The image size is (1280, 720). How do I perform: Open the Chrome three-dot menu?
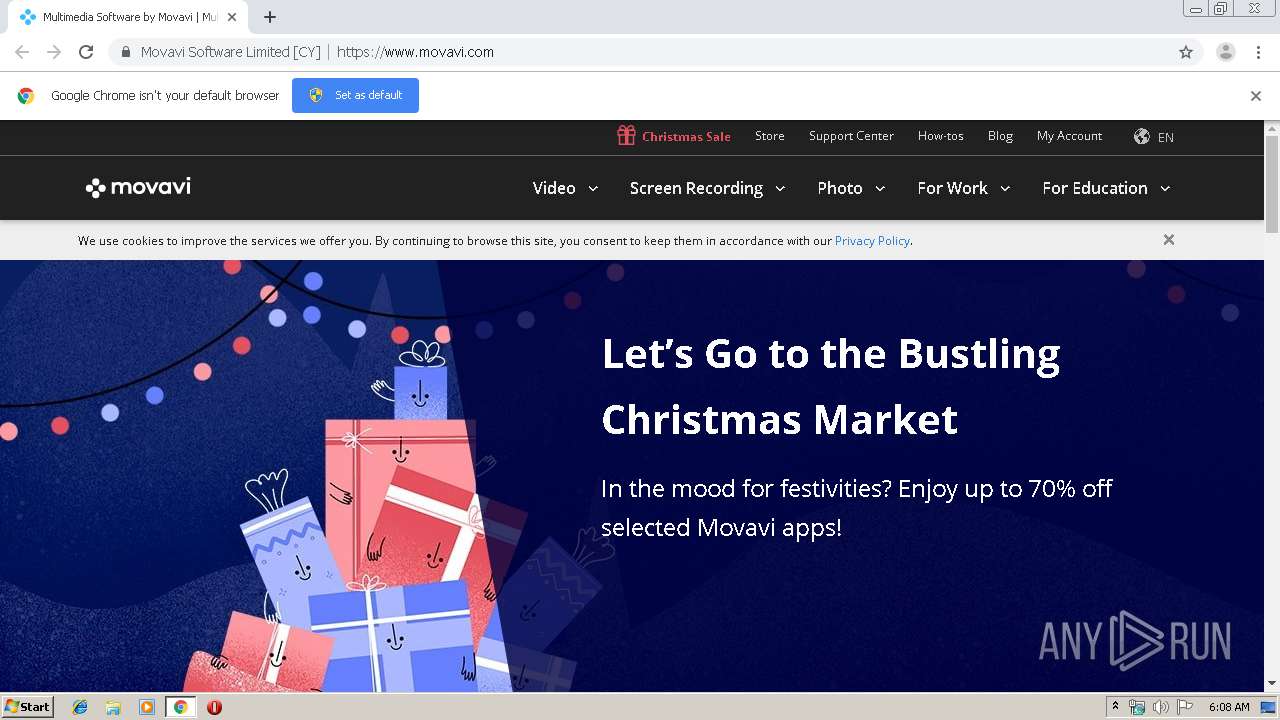1258,52
